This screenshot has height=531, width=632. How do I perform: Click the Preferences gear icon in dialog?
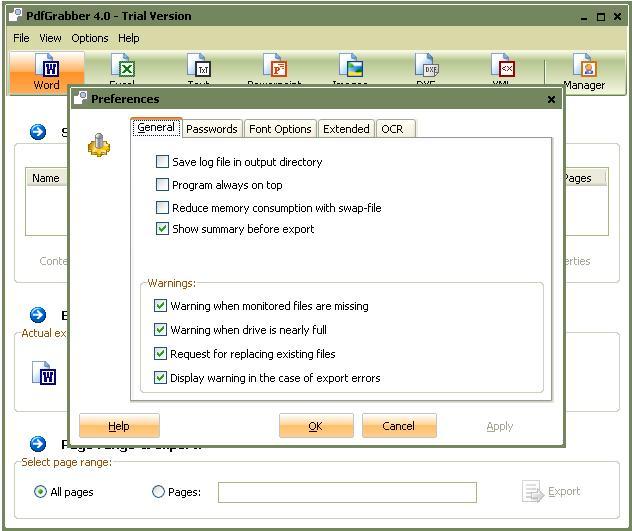point(99,145)
